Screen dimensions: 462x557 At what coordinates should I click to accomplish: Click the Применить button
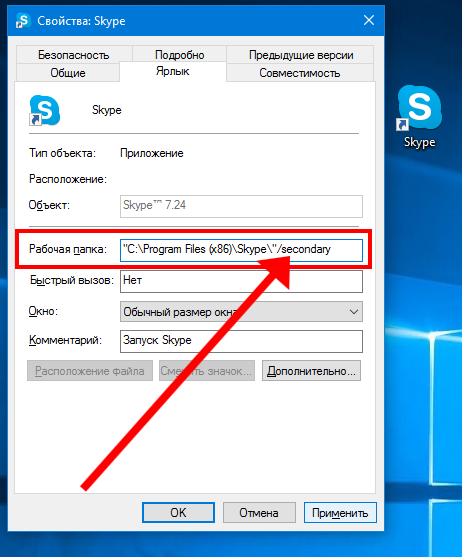pyautogui.click(x=340, y=512)
